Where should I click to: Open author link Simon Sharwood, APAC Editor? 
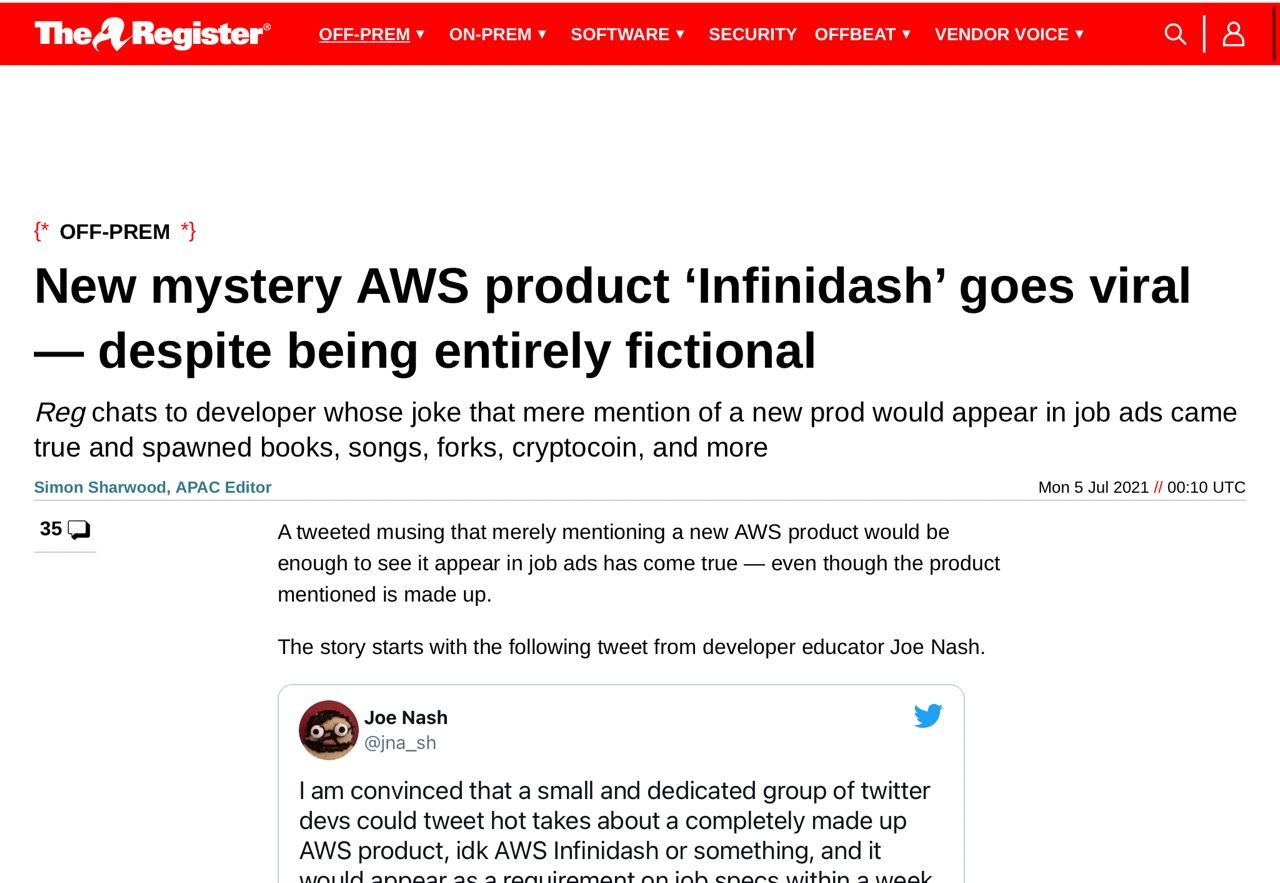pyautogui.click(x=153, y=487)
